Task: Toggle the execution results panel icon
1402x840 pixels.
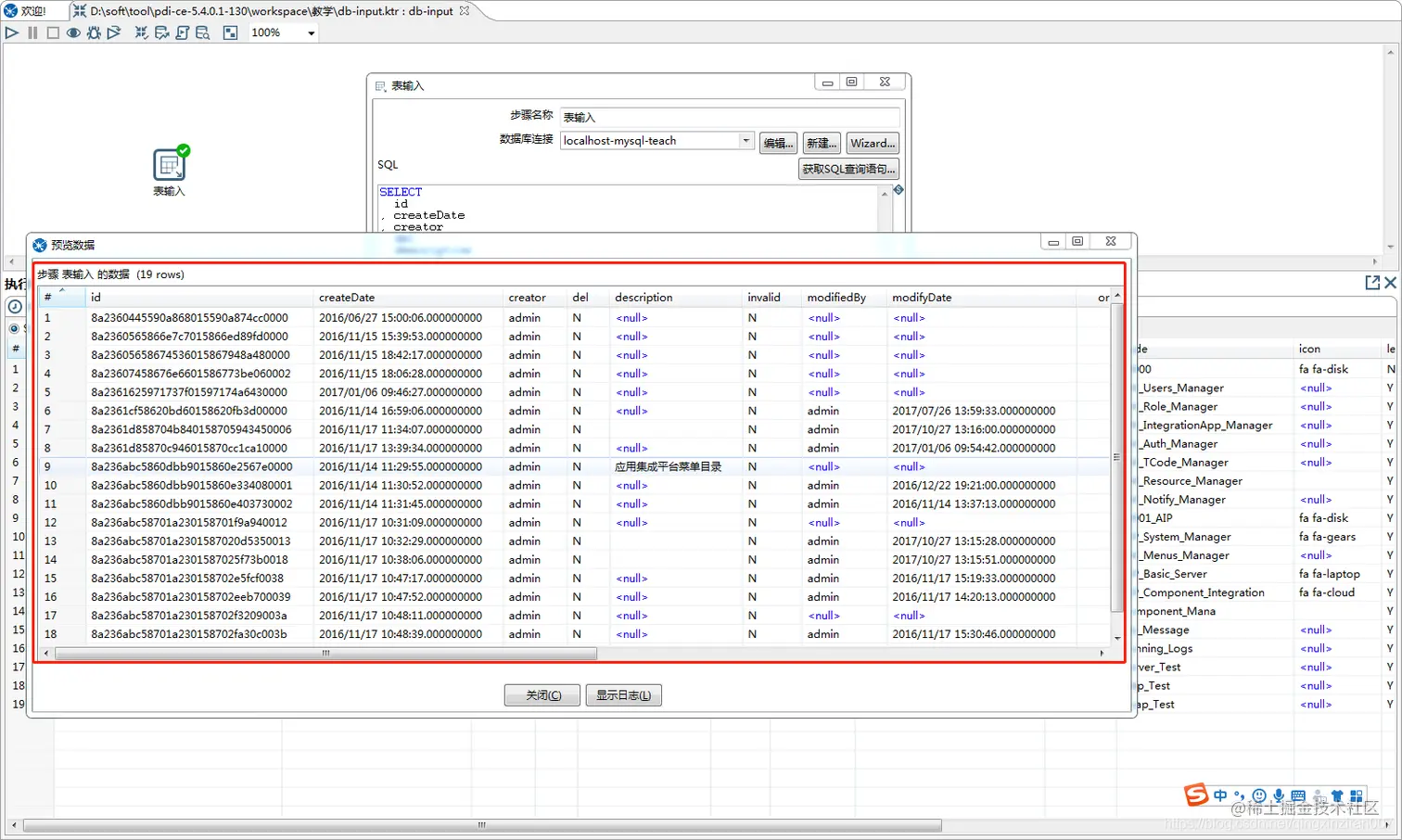Action: point(231,32)
